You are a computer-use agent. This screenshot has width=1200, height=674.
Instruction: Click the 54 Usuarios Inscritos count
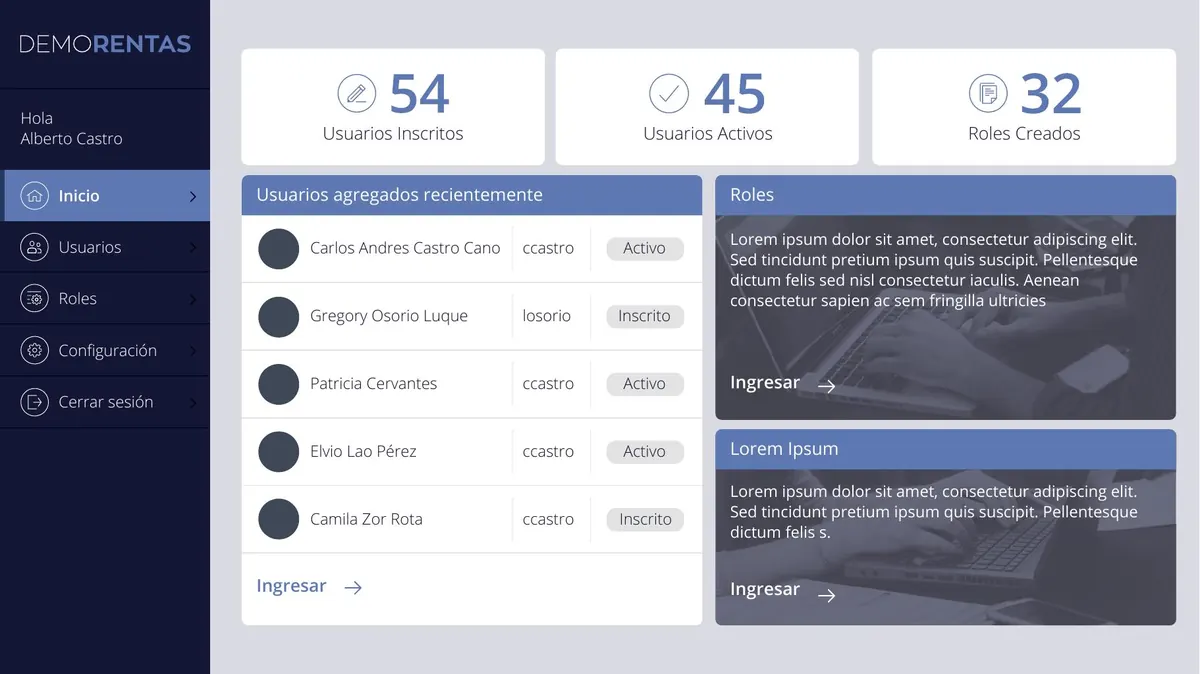point(419,94)
